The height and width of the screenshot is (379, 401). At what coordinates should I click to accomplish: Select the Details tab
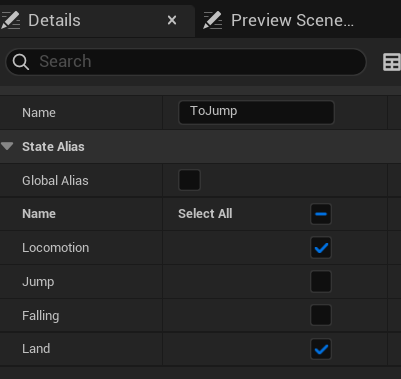tap(97, 21)
